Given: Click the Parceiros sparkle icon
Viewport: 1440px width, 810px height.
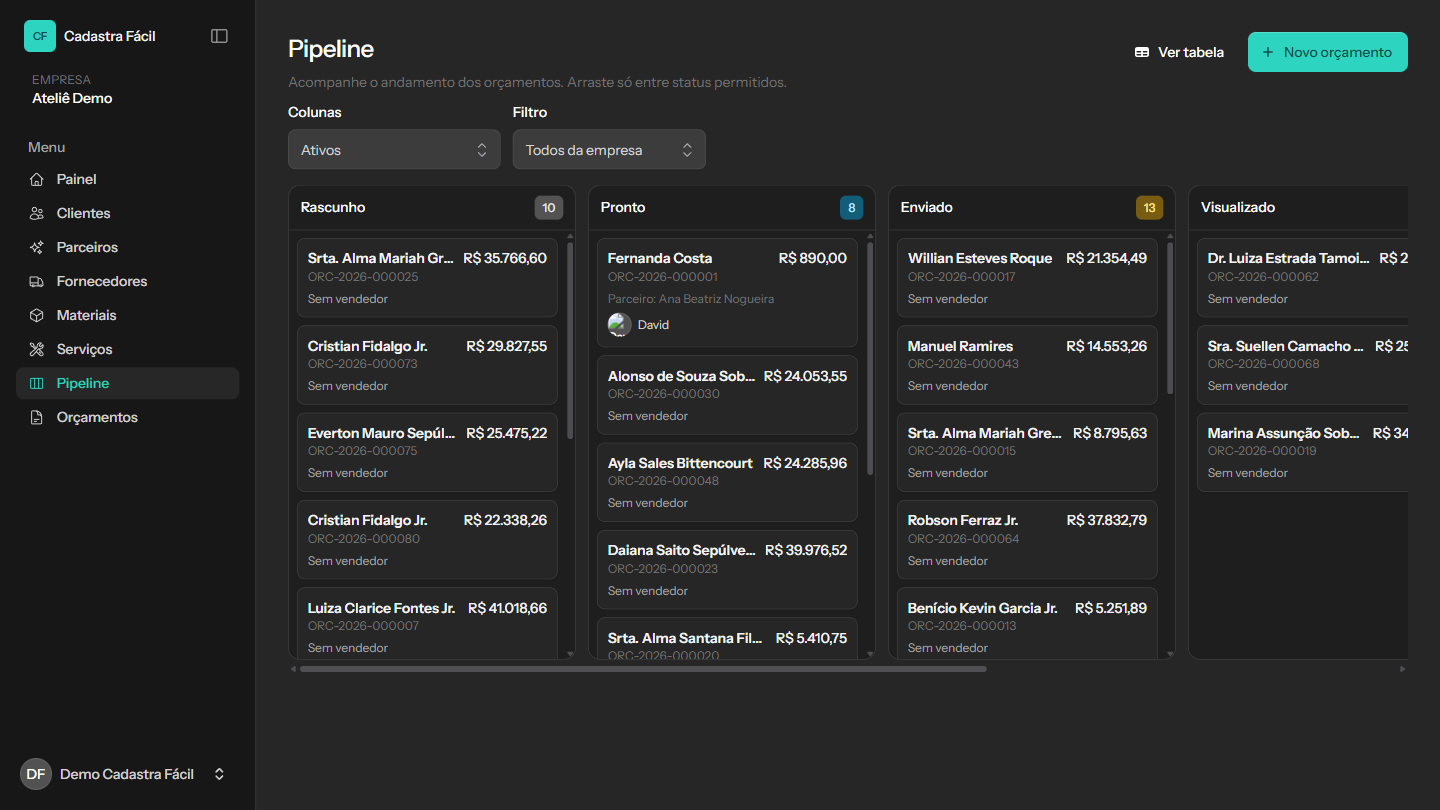Looking at the screenshot, I should click(37, 248).
